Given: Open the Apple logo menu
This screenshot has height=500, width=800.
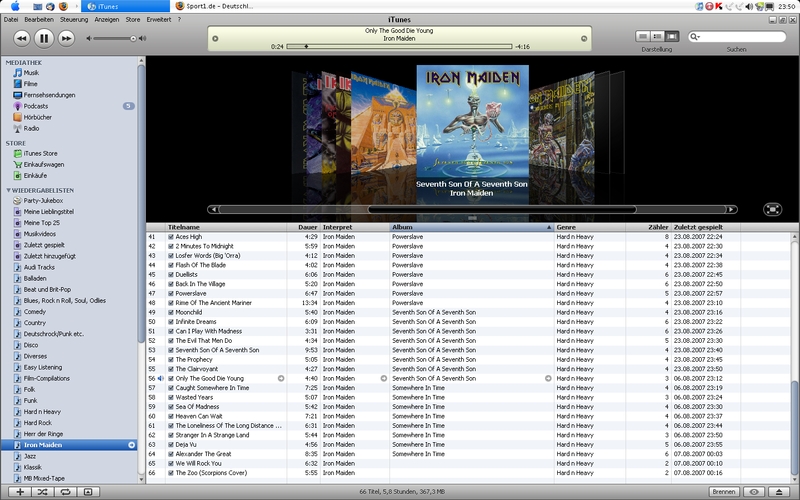Looking at the screenshot, I should 15,6.
